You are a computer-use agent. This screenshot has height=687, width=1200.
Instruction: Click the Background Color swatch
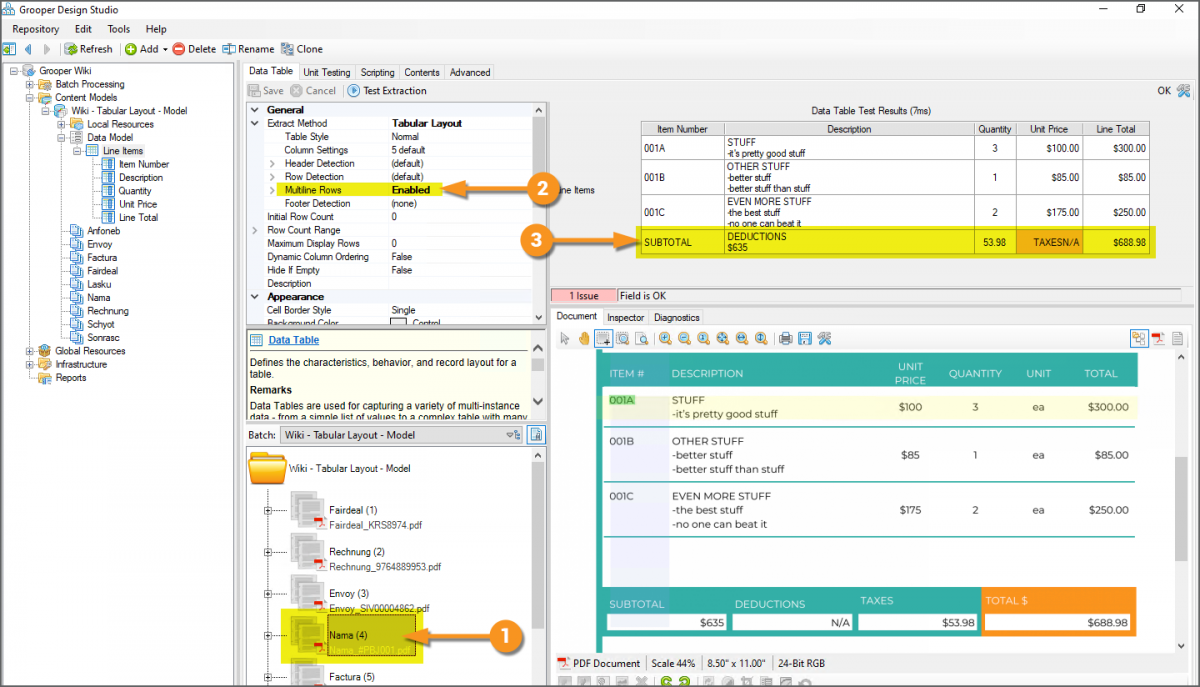tap(397, 323)
